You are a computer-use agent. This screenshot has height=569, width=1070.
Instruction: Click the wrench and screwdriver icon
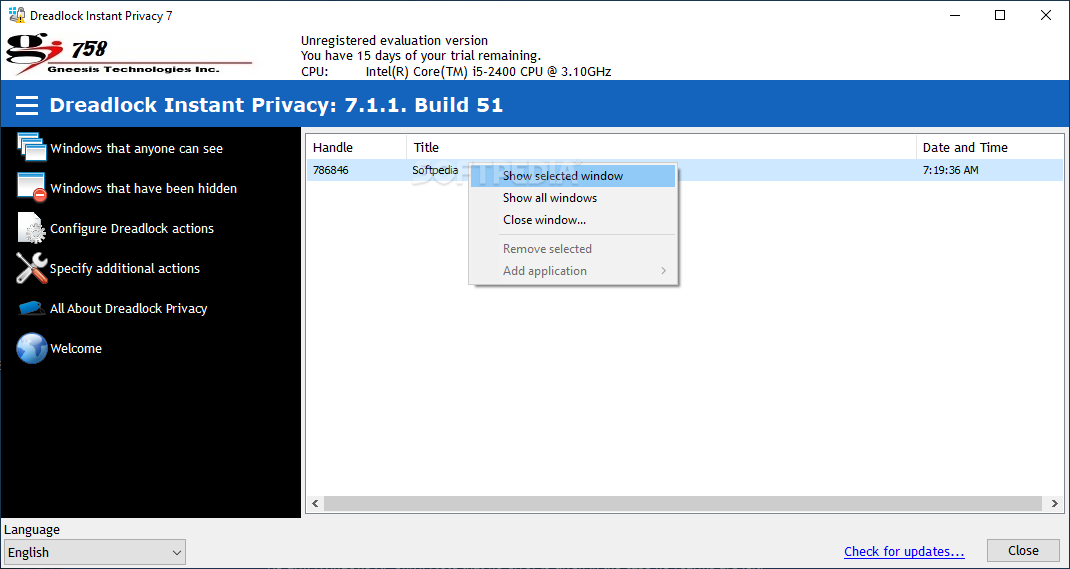click(31, 267)
